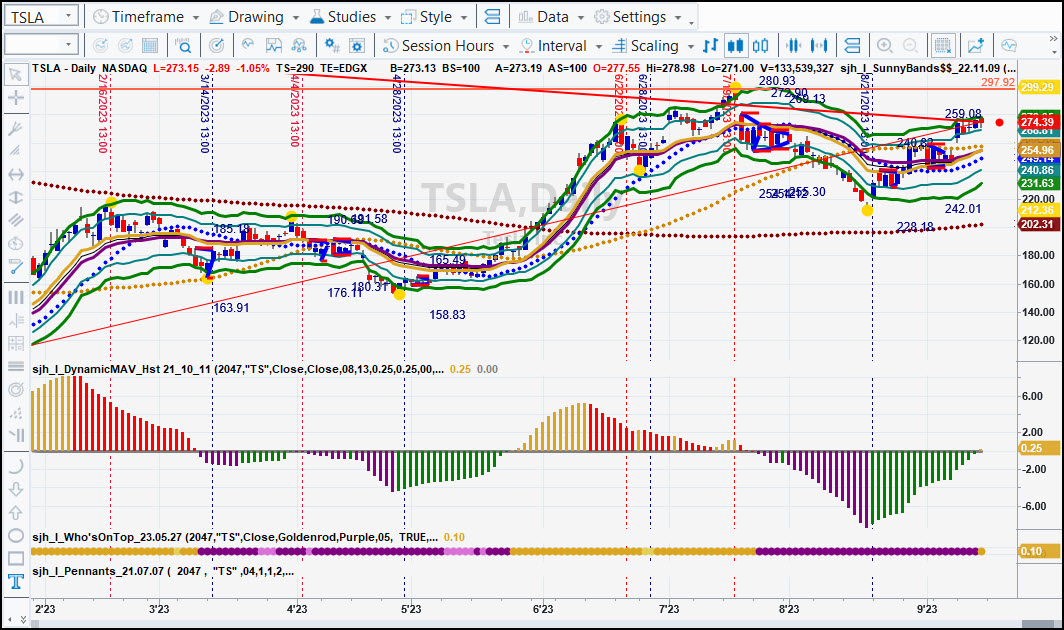Select the Text drawing tool
The image size is (1064, 630).
15,582
